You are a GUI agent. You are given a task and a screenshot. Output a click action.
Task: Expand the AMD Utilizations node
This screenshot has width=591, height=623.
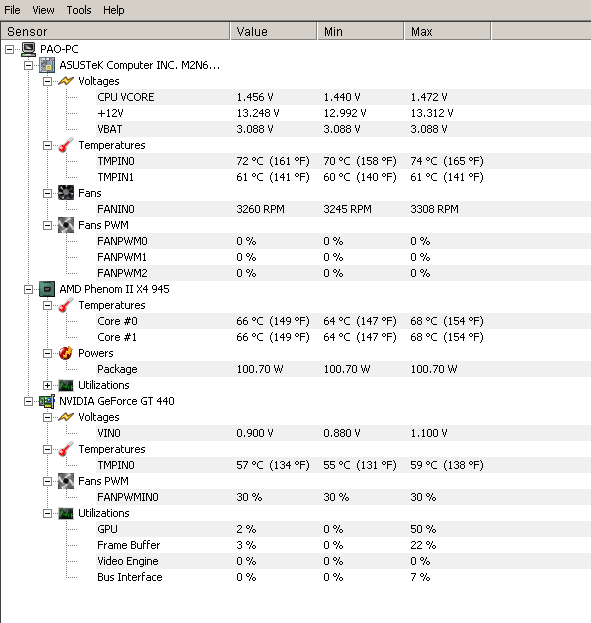[47, 385]
